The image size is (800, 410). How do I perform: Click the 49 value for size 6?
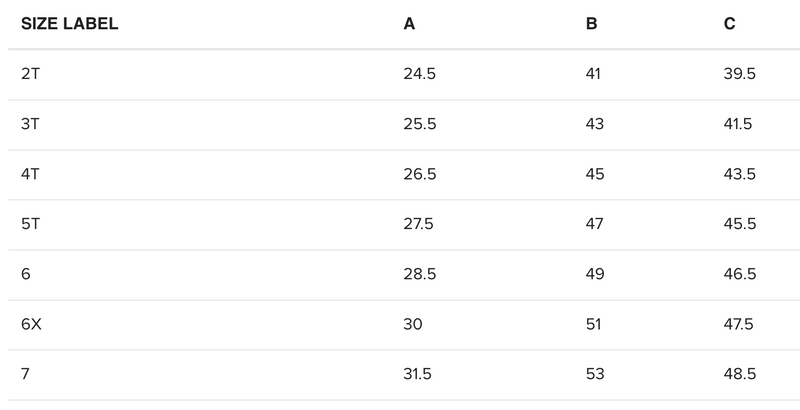[x=595, y=274]
